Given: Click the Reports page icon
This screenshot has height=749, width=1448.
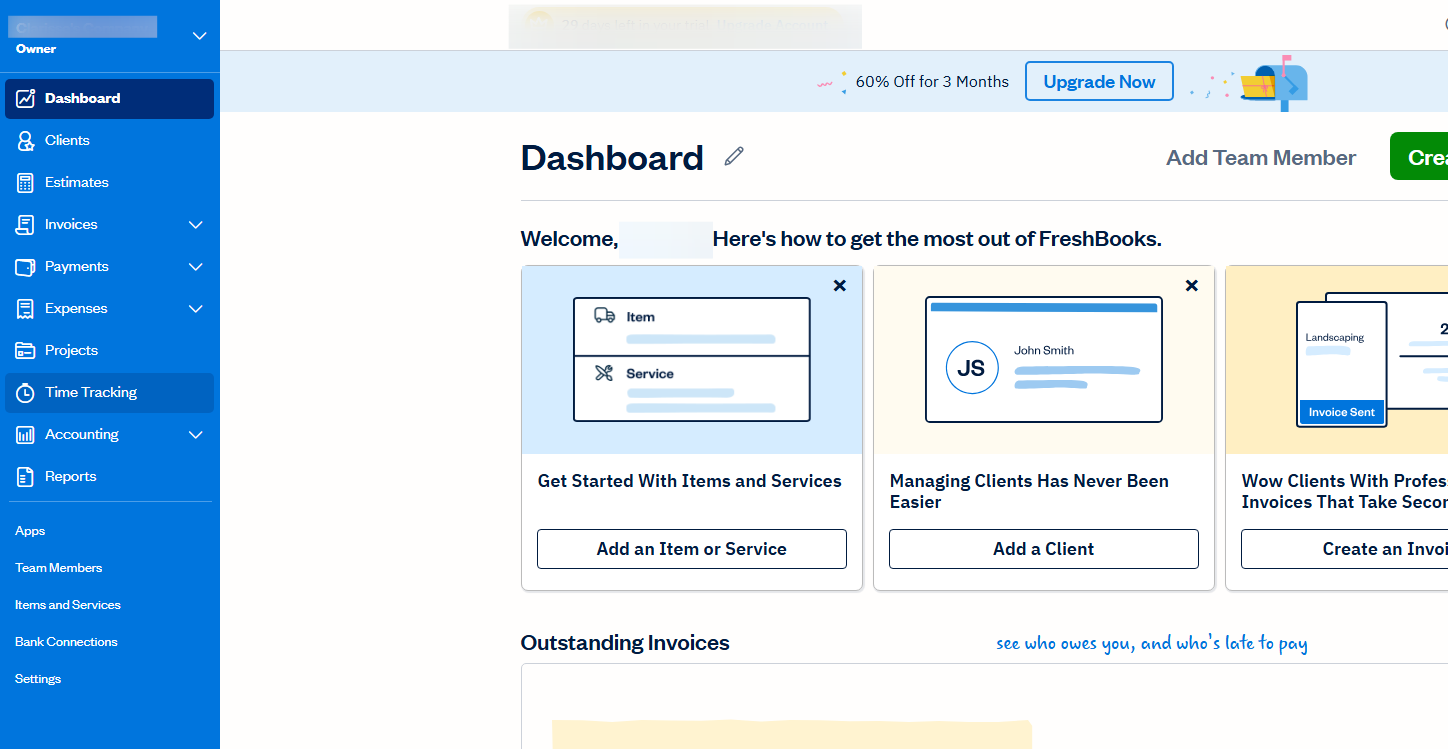Looking at the screenshot, I should pyautogui.click(x=26, y=476).
